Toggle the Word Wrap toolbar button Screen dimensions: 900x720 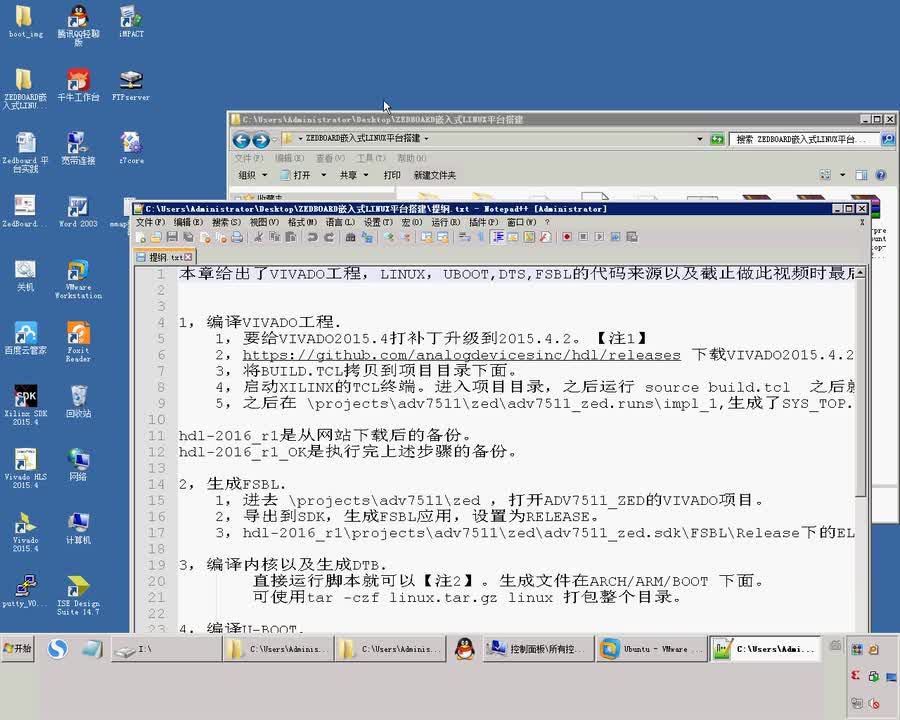coord(464,237)
